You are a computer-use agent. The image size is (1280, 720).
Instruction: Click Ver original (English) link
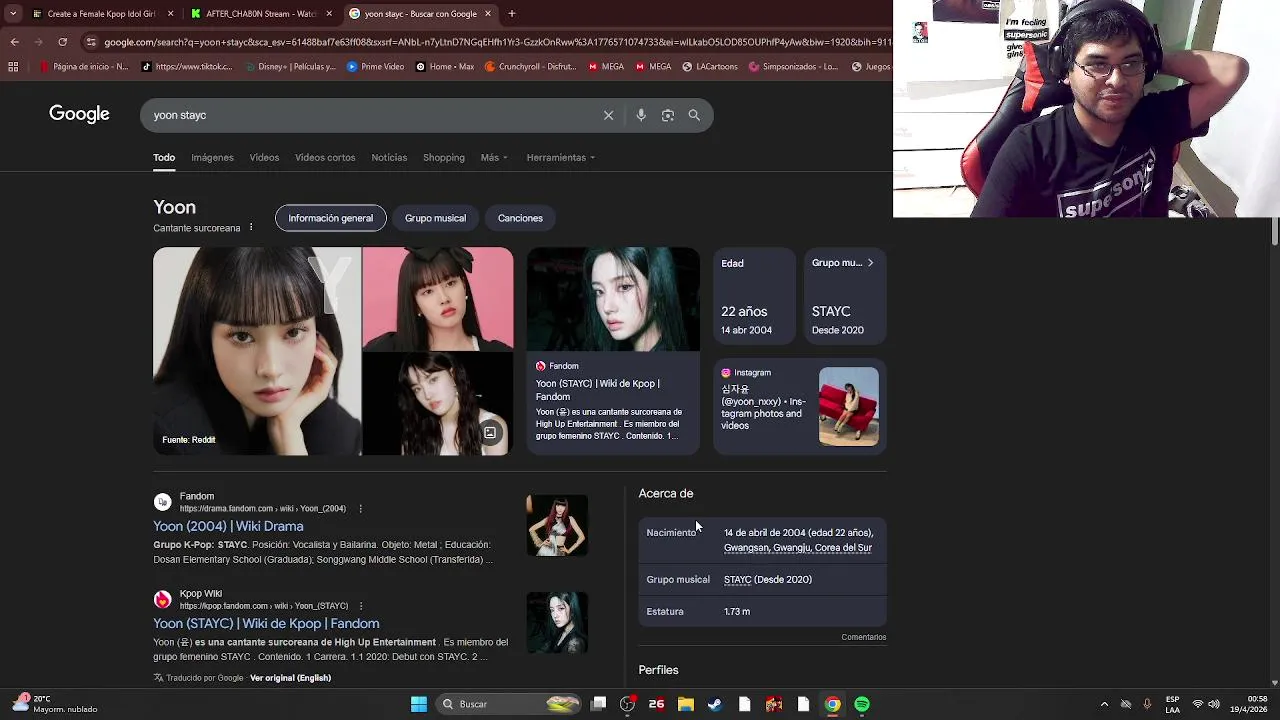point(290,678)
